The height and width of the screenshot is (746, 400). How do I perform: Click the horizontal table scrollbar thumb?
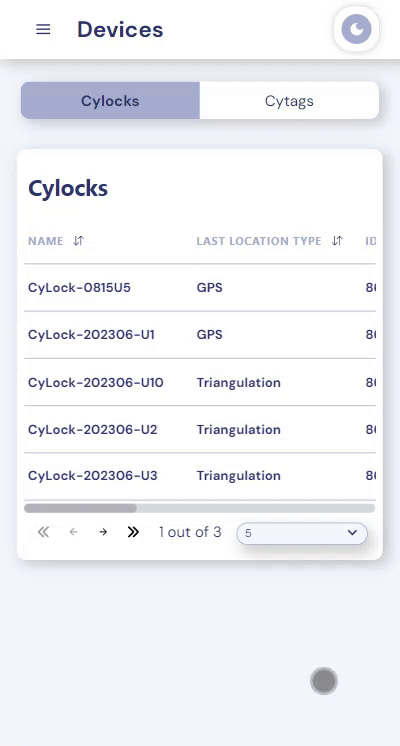80,508
